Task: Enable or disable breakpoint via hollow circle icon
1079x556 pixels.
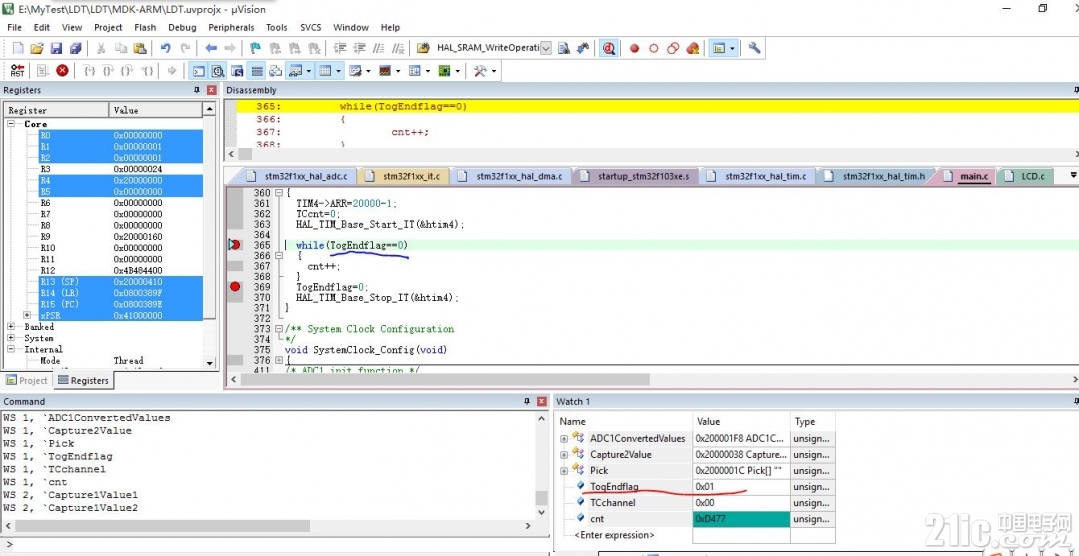Action: tap(654, 48)
